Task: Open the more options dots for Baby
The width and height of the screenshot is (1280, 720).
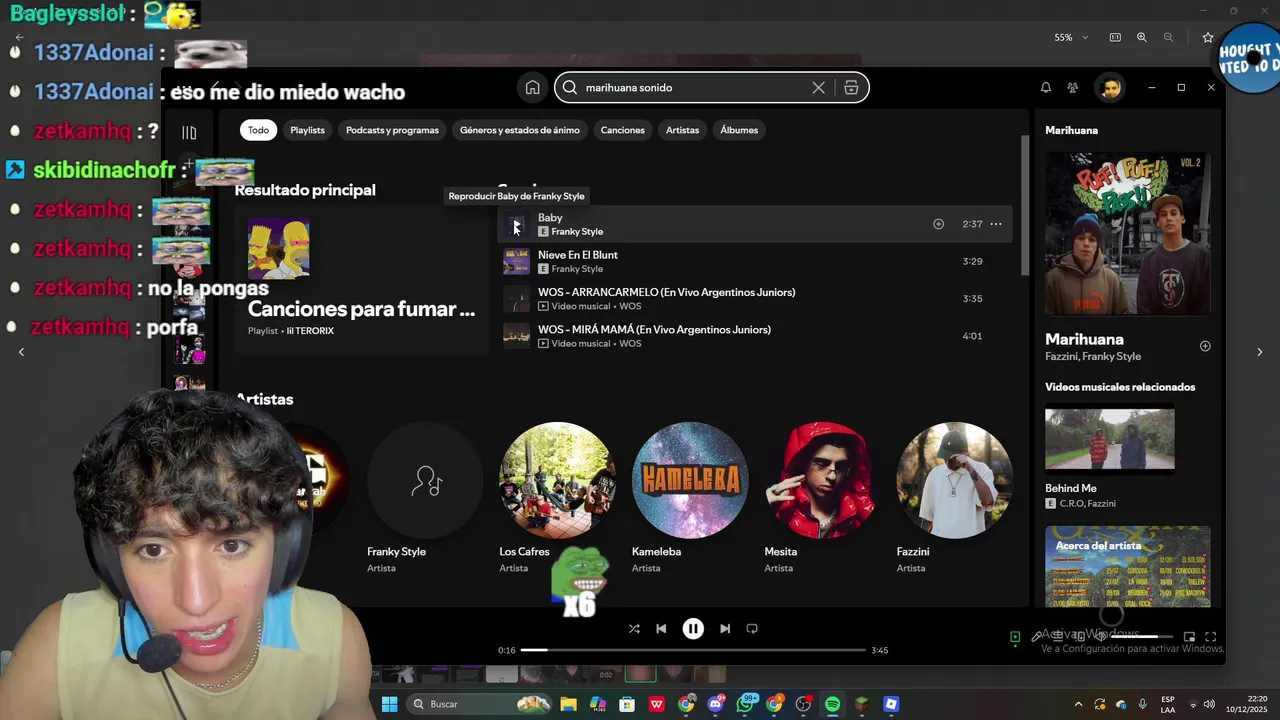Action: point(996,224)
